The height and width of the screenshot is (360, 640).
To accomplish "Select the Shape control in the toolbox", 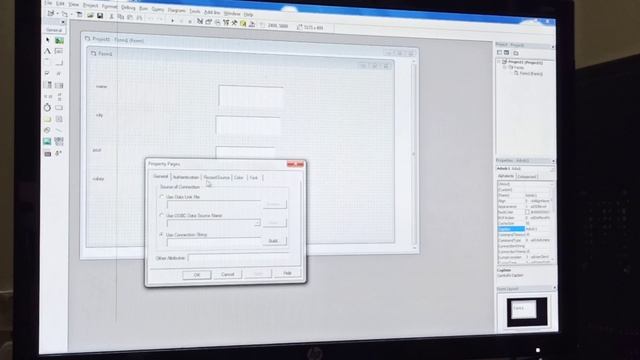I will click(x=47, y=130).
